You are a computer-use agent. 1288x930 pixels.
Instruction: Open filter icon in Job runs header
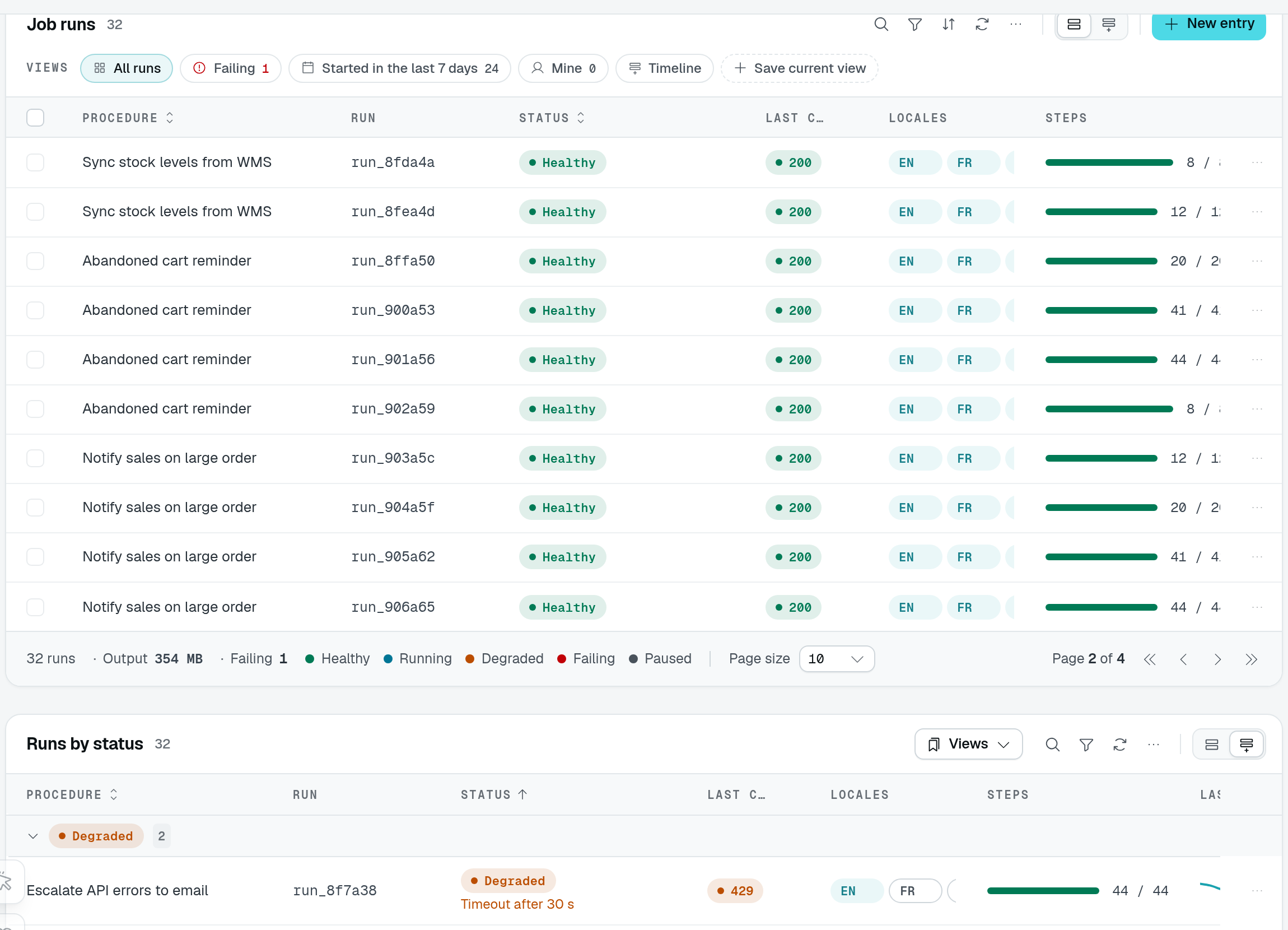pos(914,25)
